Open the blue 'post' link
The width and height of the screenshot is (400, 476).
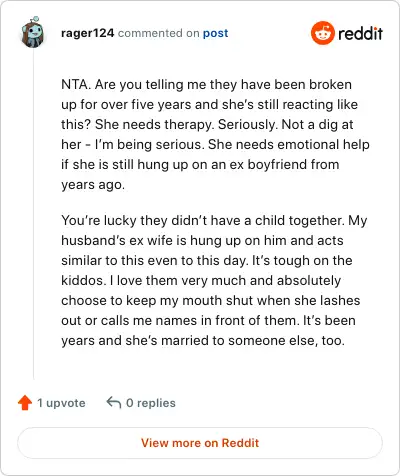pos(216,33)
